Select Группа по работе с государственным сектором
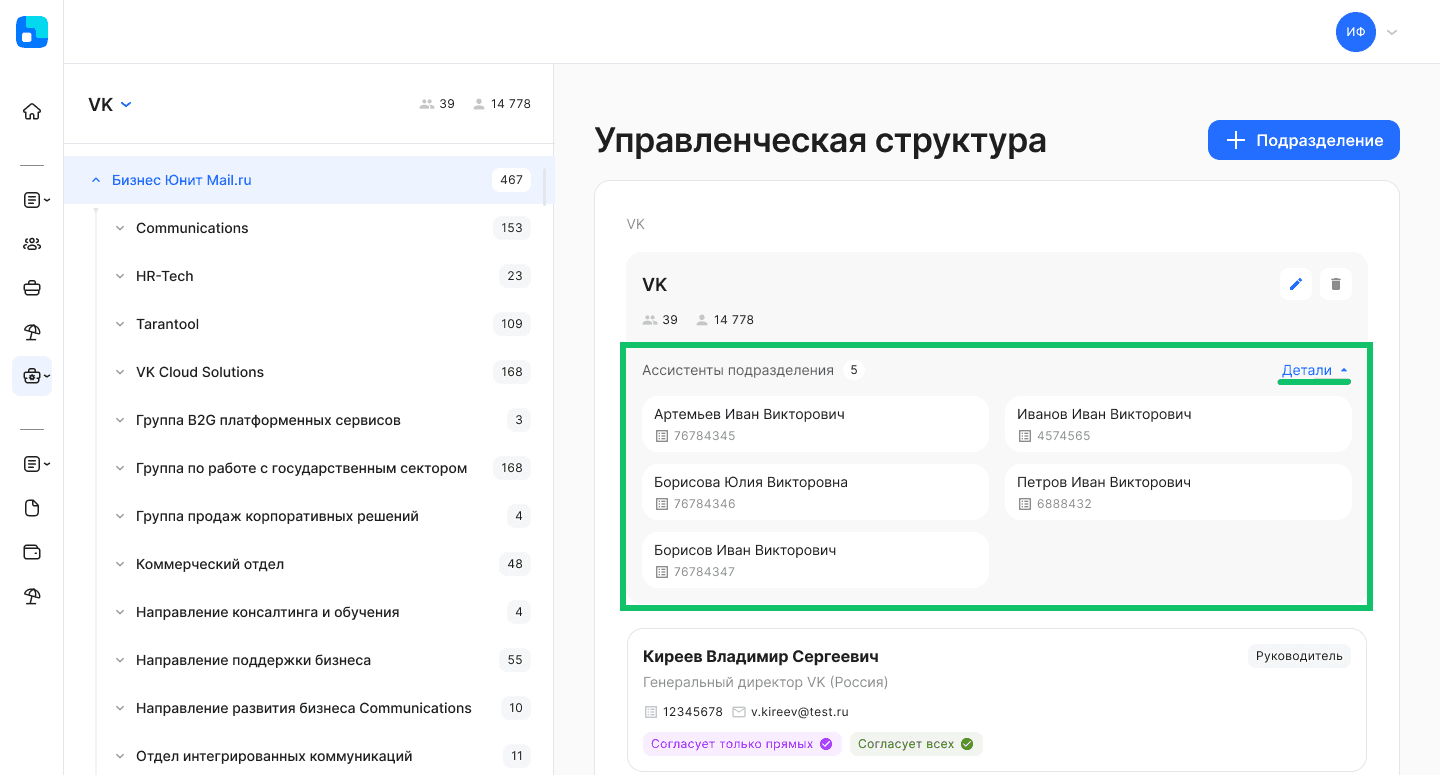1440x775 pixels. [301, 468]
